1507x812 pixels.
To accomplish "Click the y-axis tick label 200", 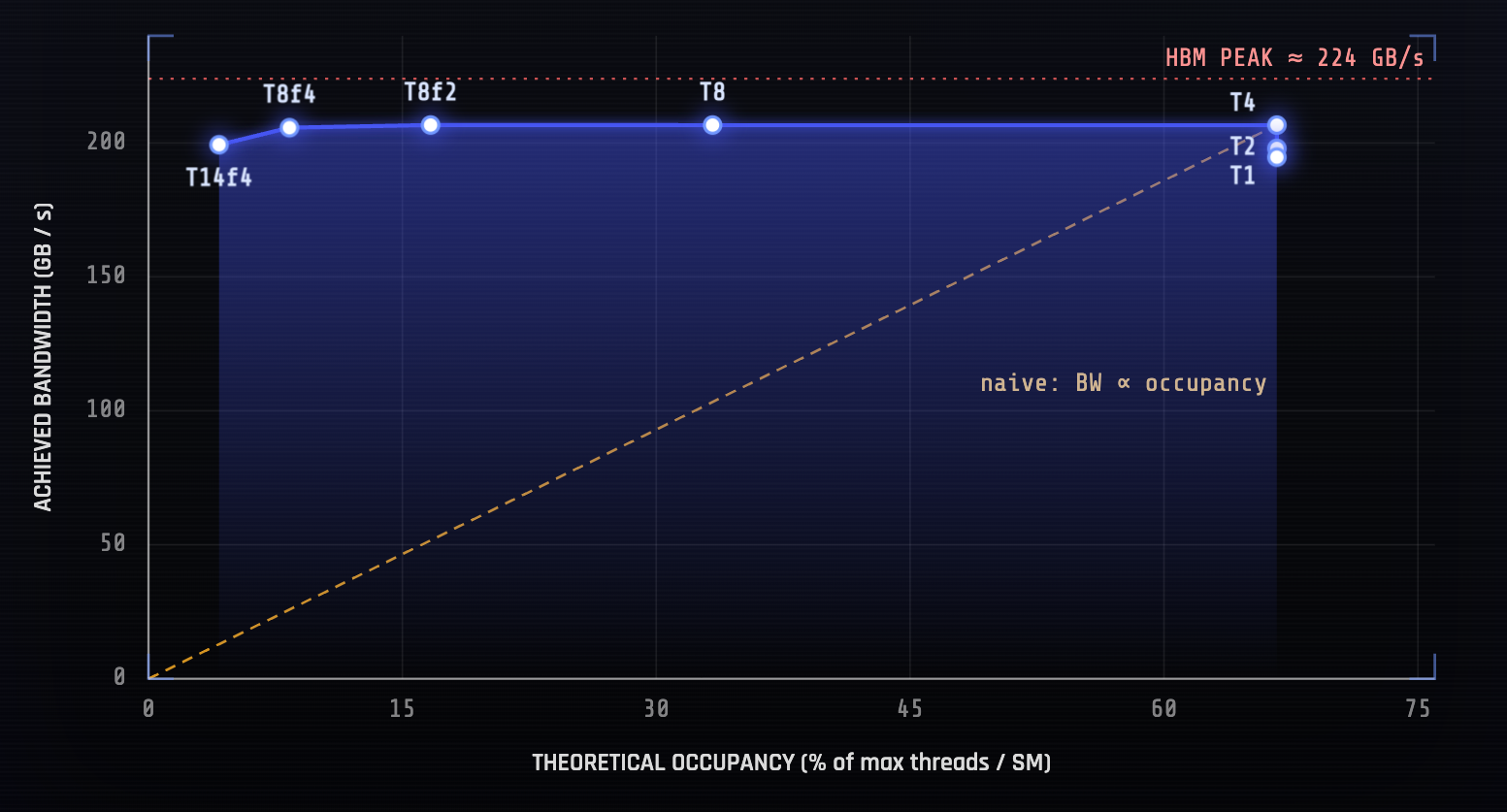I will click(x=107, y=142).
